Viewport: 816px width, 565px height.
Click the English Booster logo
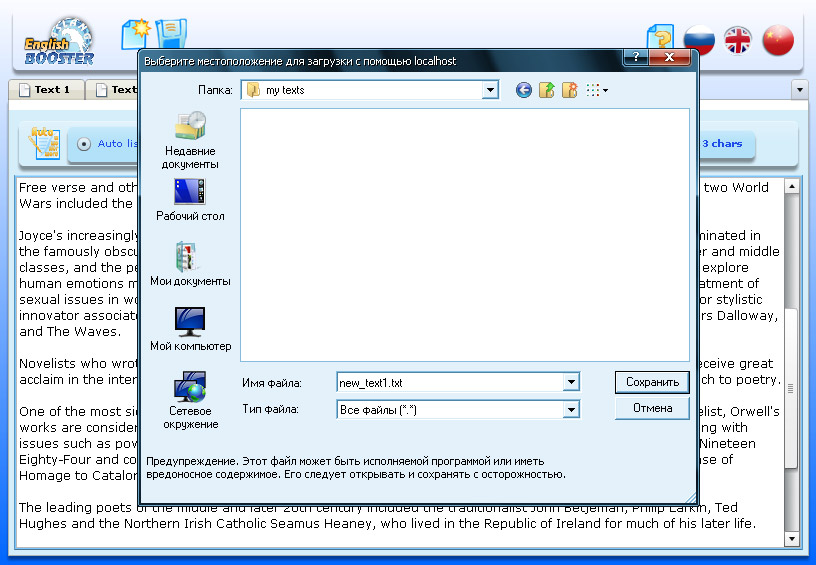coord(60,41)
